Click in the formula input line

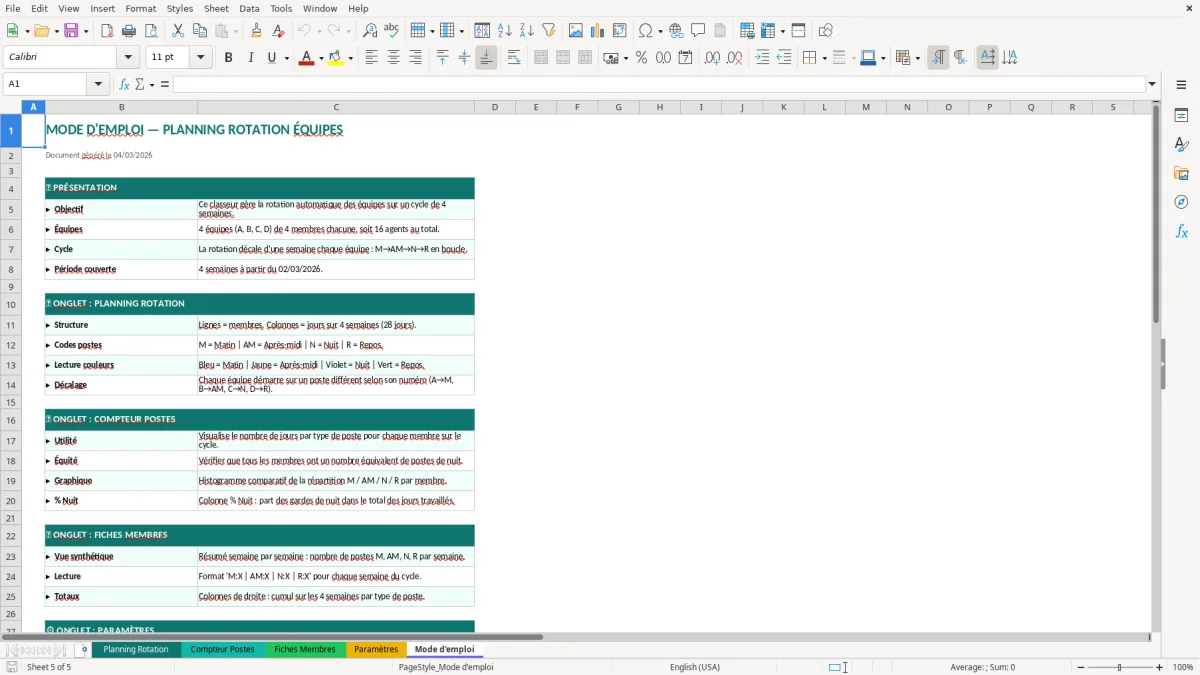(x=659, y=84)
